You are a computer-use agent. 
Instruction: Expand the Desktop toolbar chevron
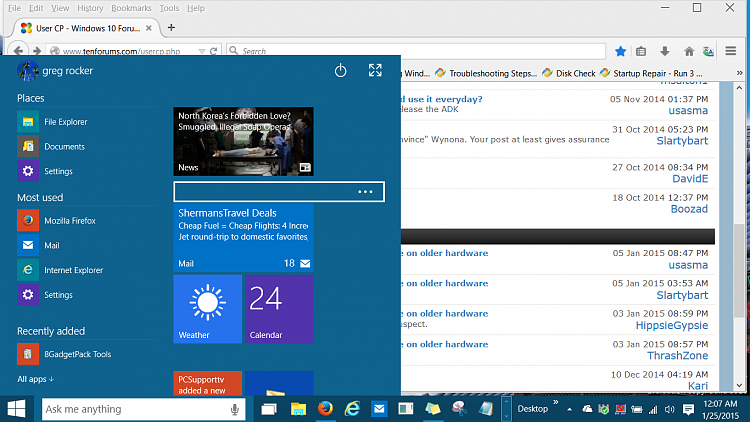[x=556, y=402]
